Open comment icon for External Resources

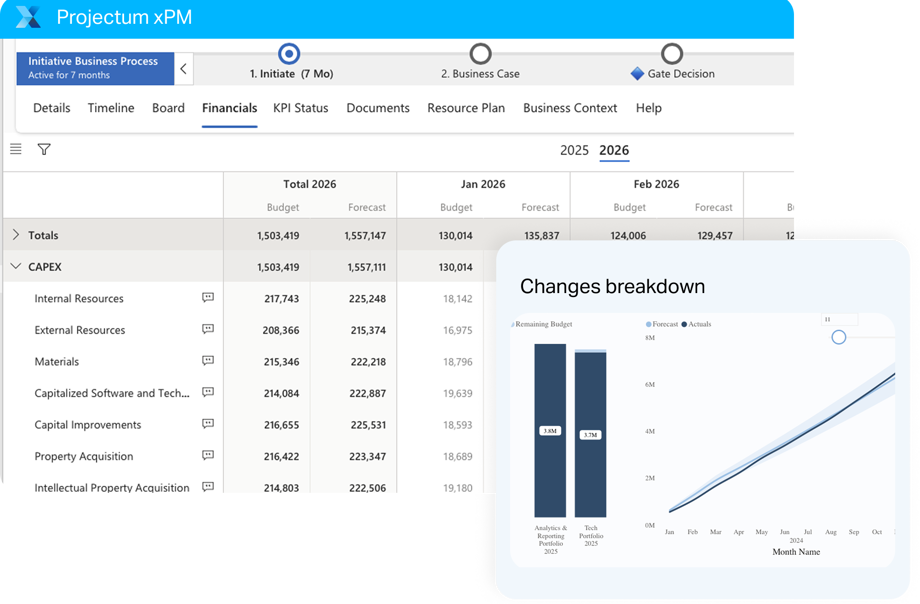208,329
